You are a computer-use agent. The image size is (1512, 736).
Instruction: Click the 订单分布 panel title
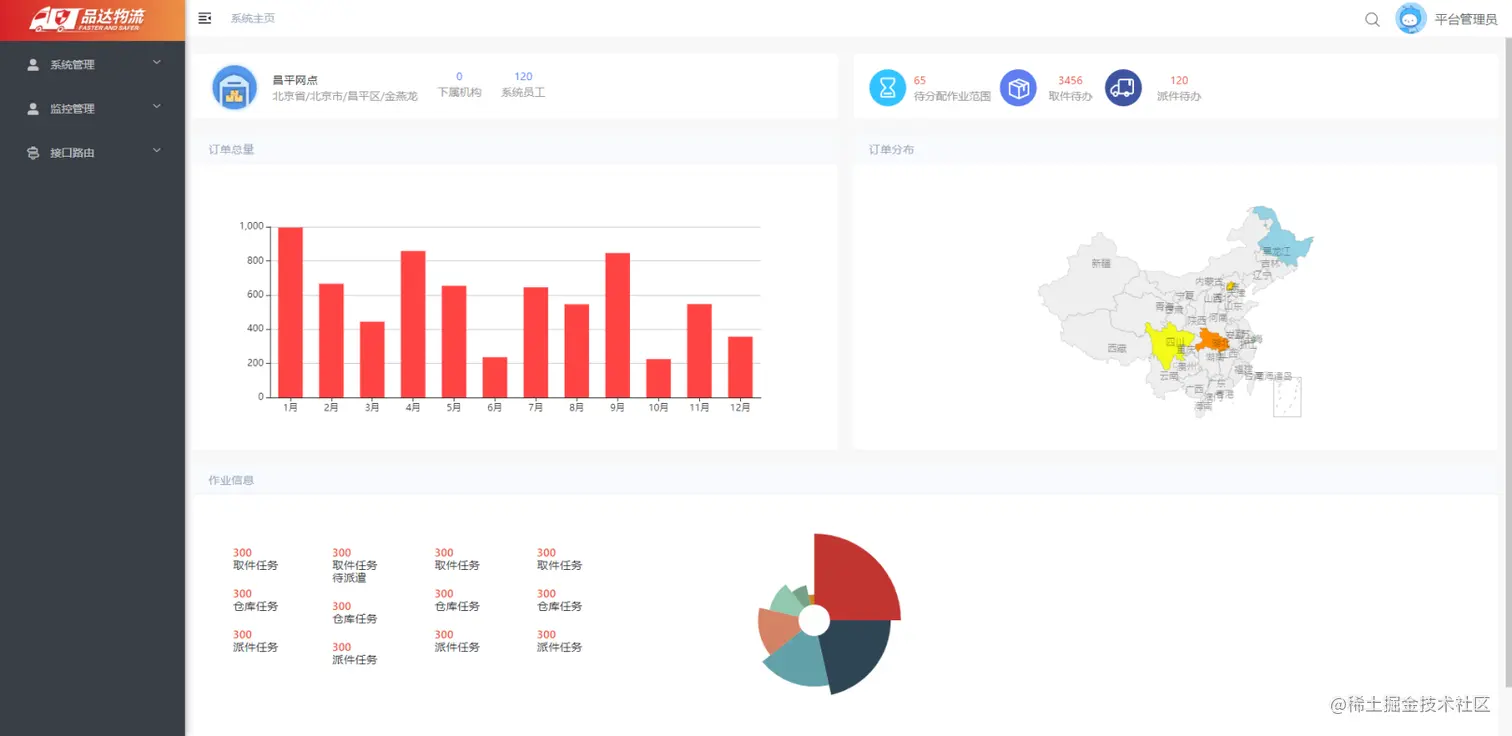click(891, 150)
